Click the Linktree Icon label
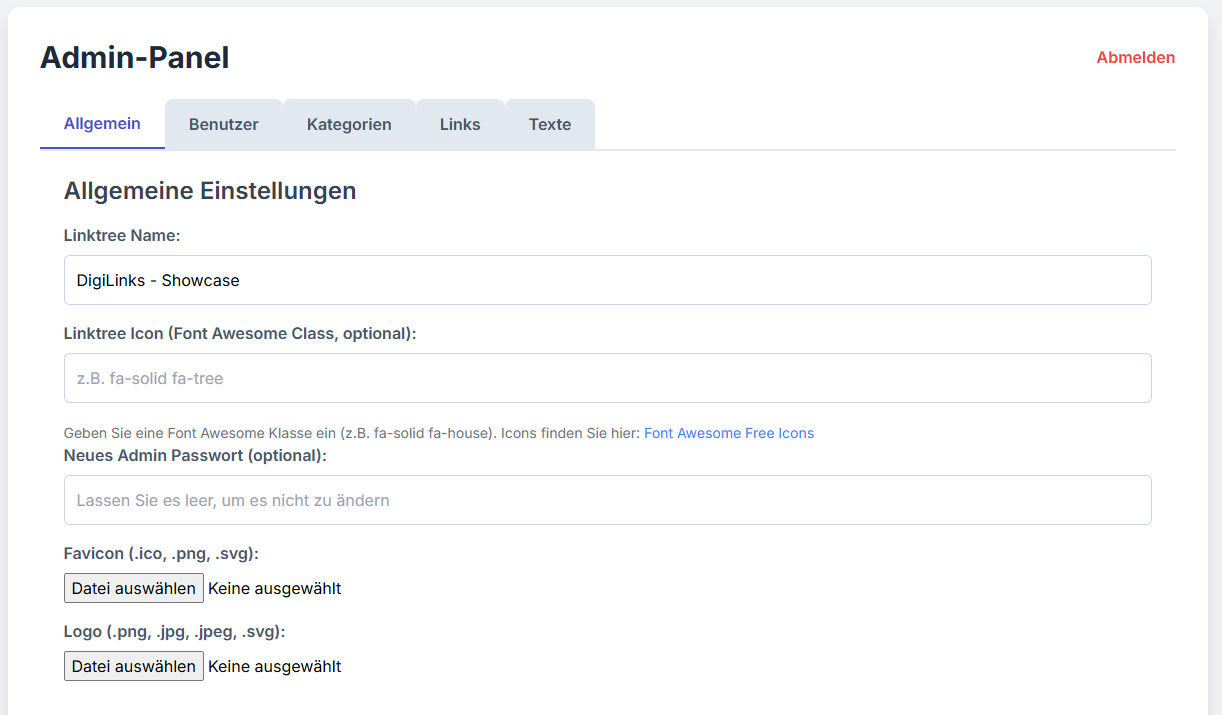Screen dimensions: 1222x715 tap(240, 333)
